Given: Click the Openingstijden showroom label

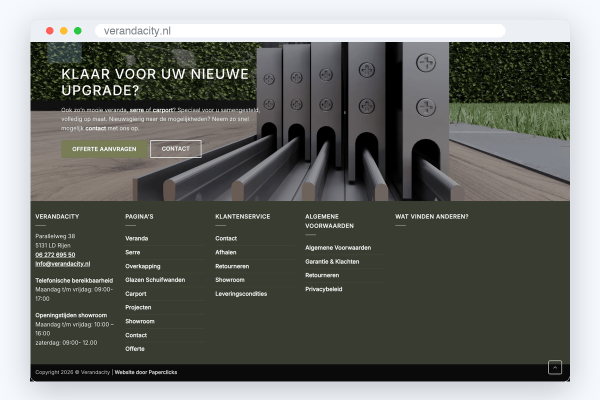Looking at the screenshot, I should pyautogui.click(x=71, y=315).
